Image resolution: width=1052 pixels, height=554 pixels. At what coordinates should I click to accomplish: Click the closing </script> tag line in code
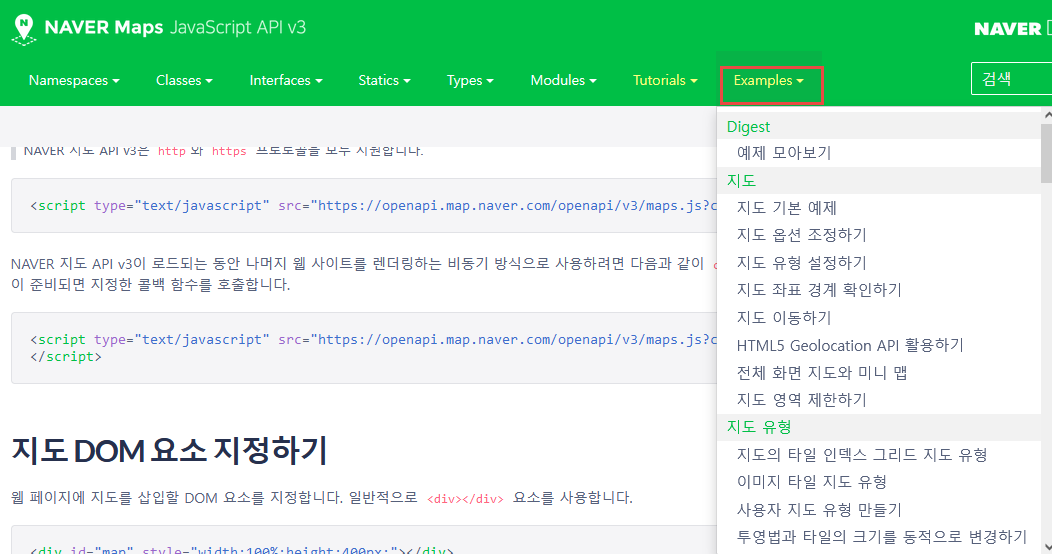point(66,357)
